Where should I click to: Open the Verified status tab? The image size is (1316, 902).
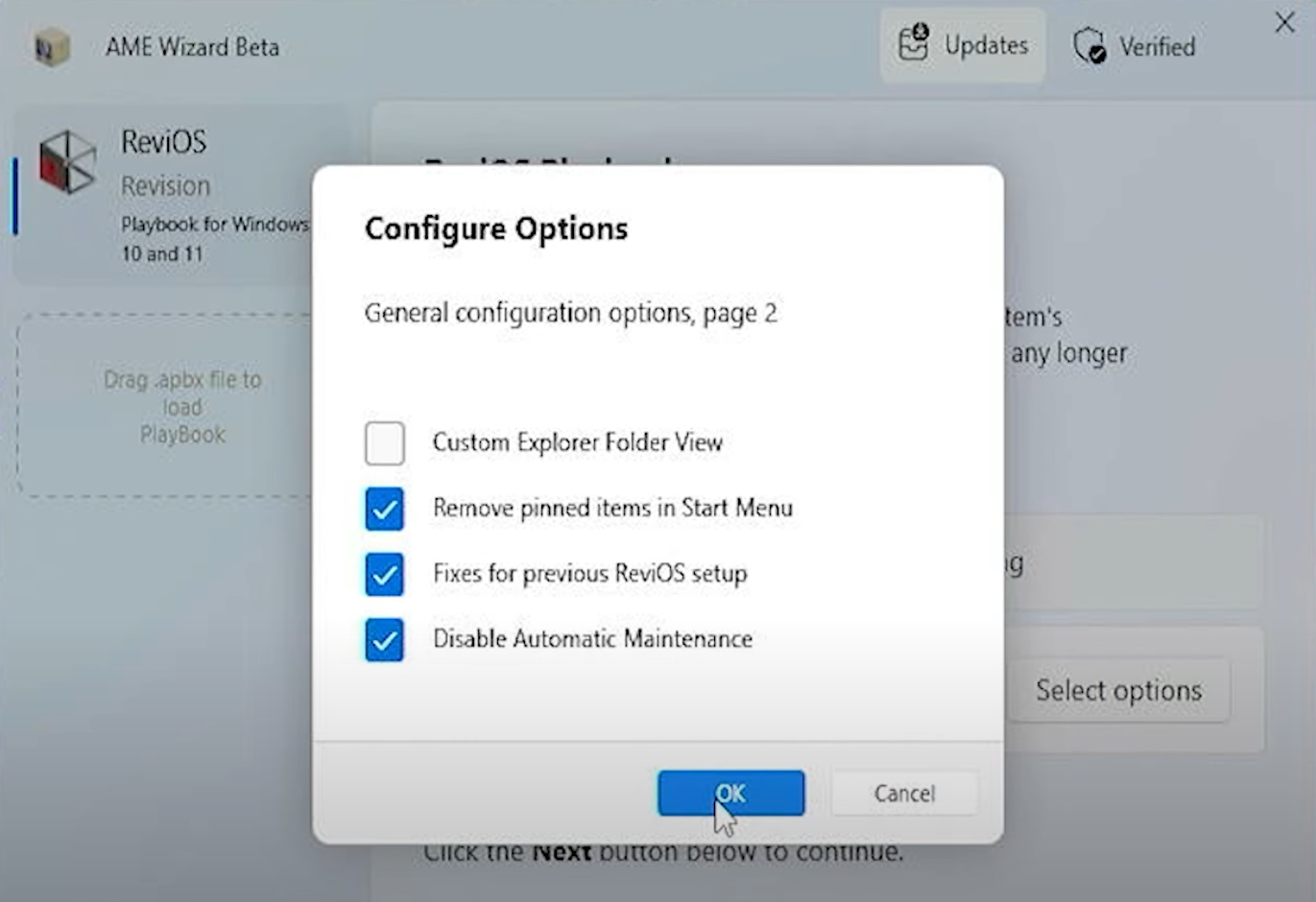click(x=1135, y=46)
